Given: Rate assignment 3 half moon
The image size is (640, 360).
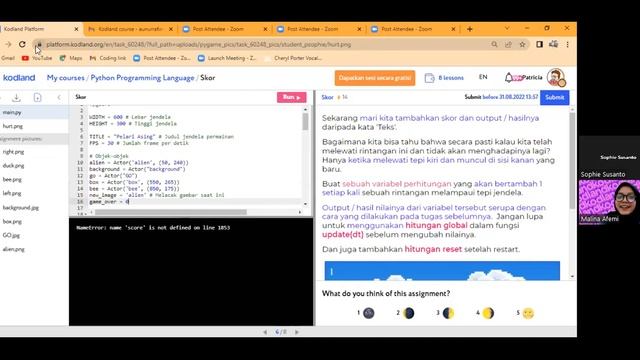Looking at the screenshot, I should pos(448,313).
